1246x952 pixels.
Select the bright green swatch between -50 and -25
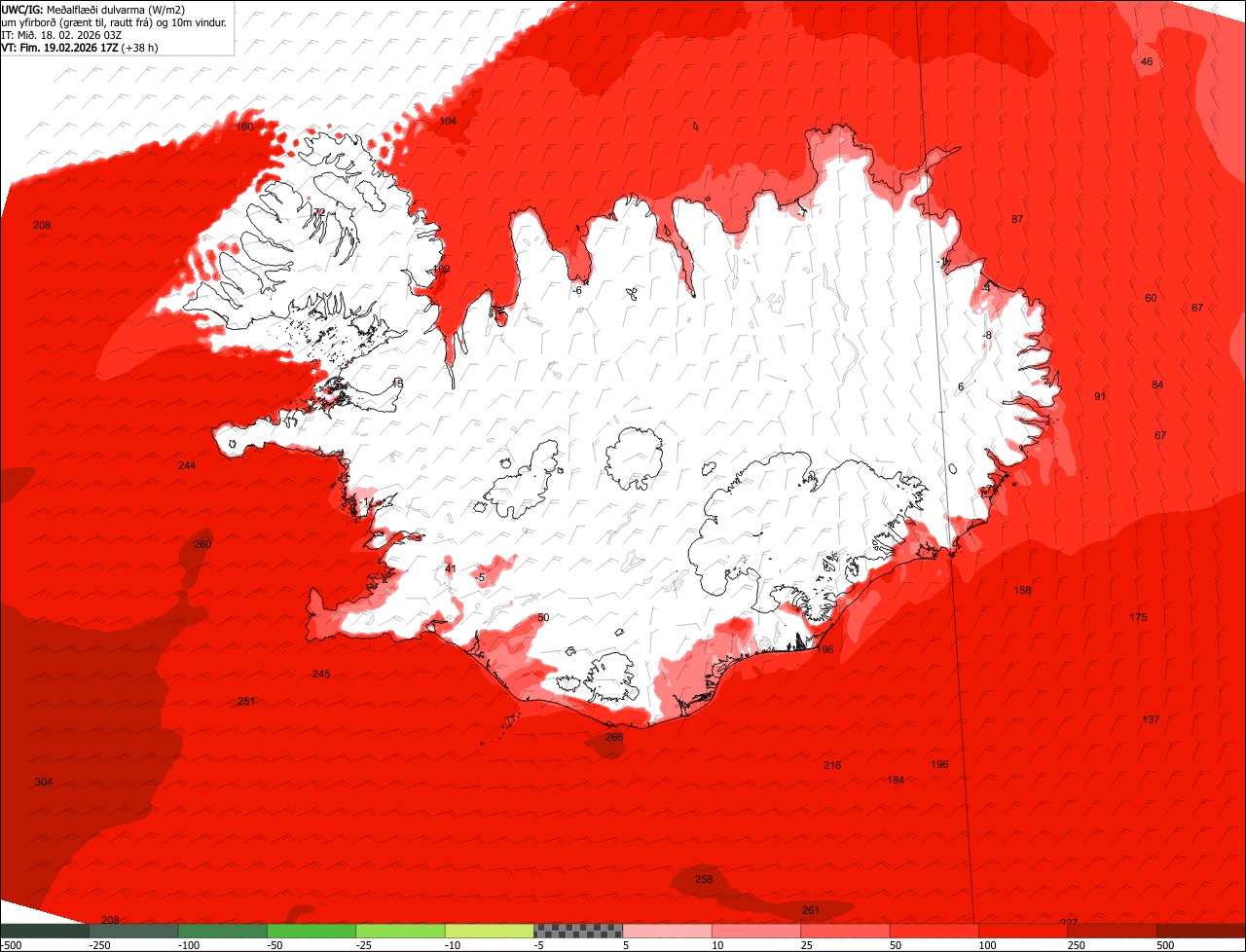click(x=311, y=931)
